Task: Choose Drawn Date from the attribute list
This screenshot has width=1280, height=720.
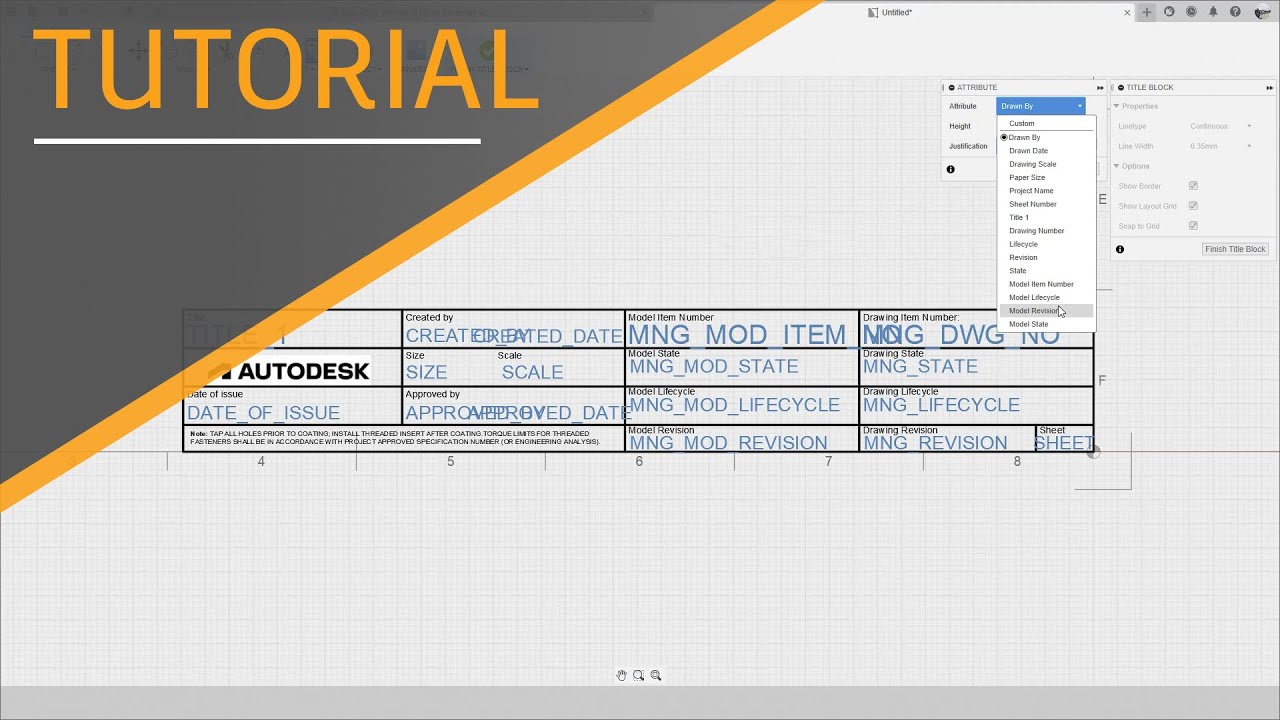Action: click(x=1046, y=151)
